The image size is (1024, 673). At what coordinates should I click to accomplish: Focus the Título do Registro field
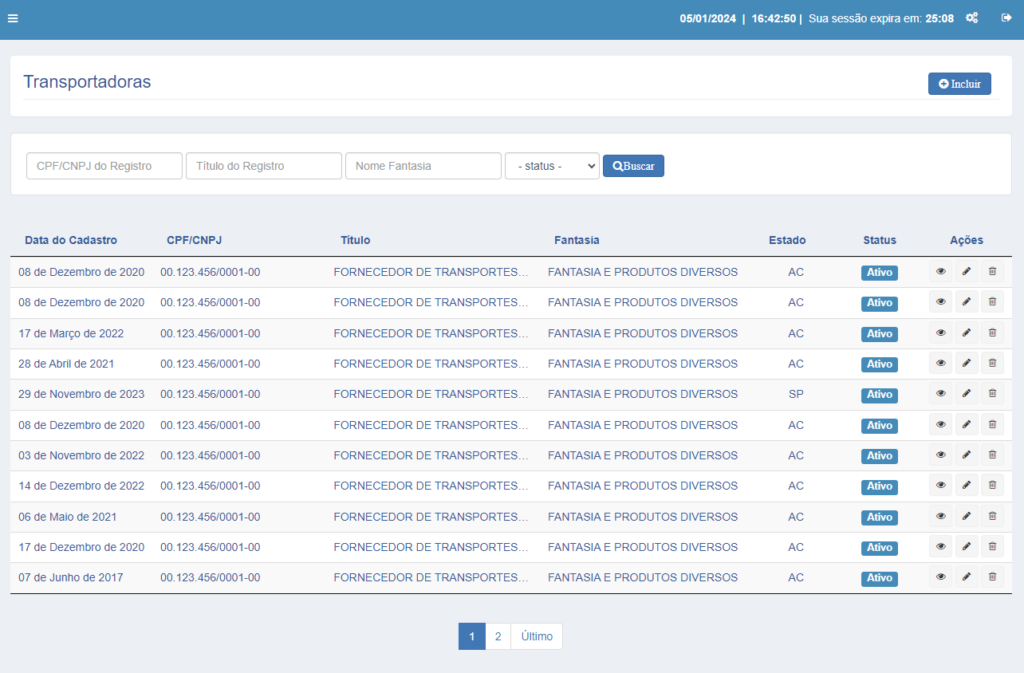click(264, 166)
